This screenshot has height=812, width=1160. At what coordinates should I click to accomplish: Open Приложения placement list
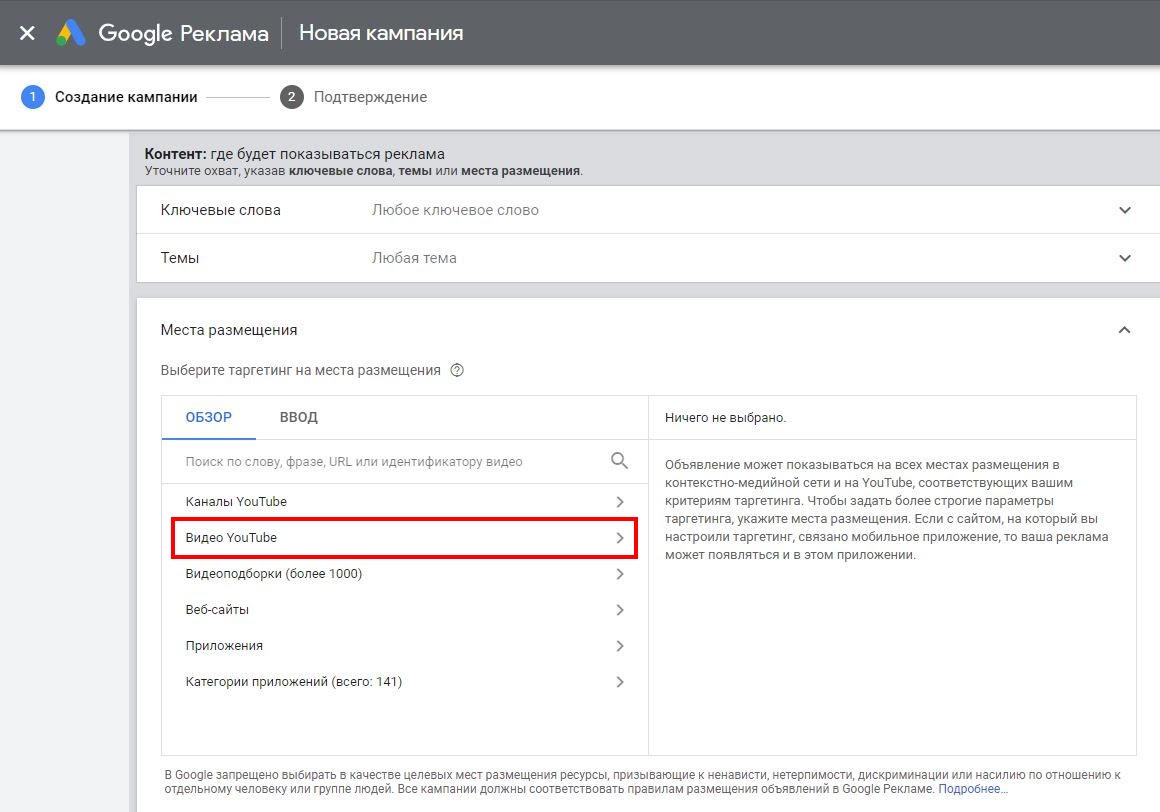(405, 646)
